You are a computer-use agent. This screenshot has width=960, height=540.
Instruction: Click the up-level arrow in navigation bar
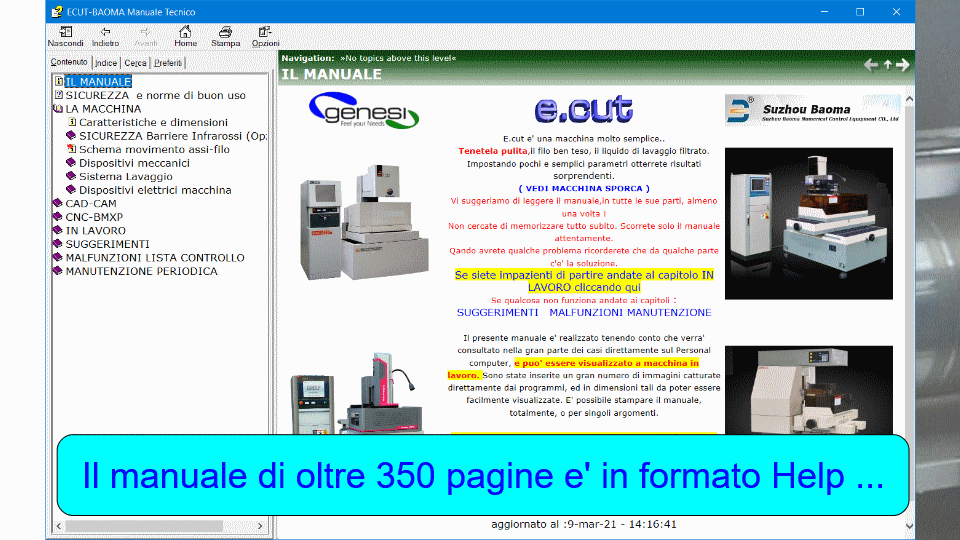pos(888,65)
